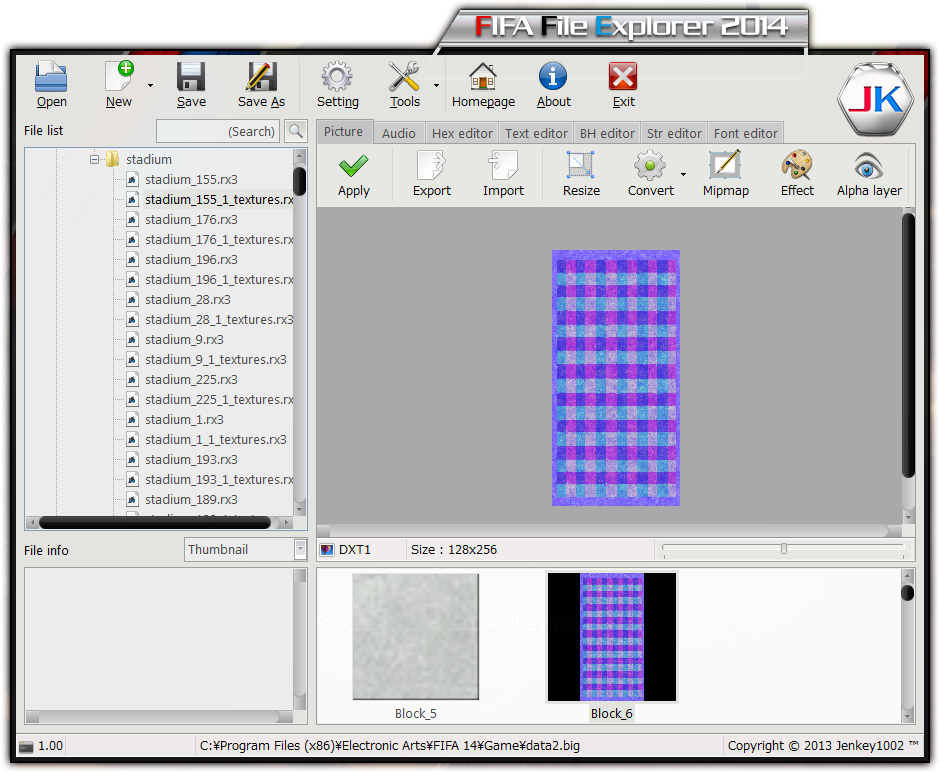Click the file list vertical scrollbar thumb
The width and height of the screenshot is (940, 772).
[x=300, y=181]
